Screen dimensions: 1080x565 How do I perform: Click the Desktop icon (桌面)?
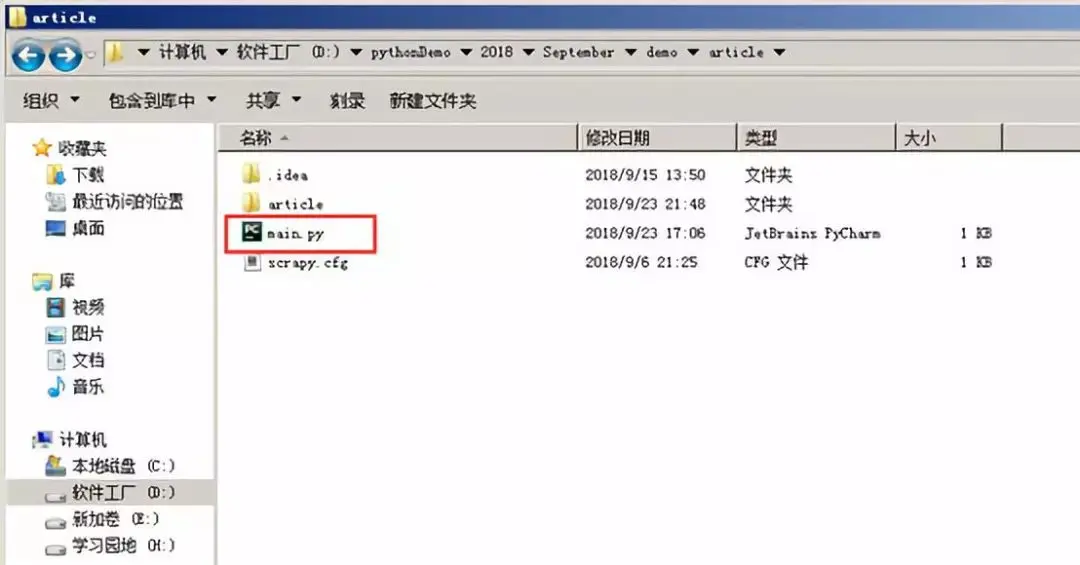(x=56, y=228)
